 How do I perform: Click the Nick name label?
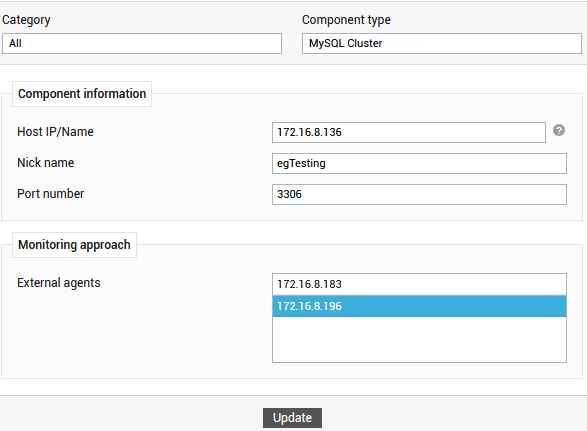click(46, 163)
